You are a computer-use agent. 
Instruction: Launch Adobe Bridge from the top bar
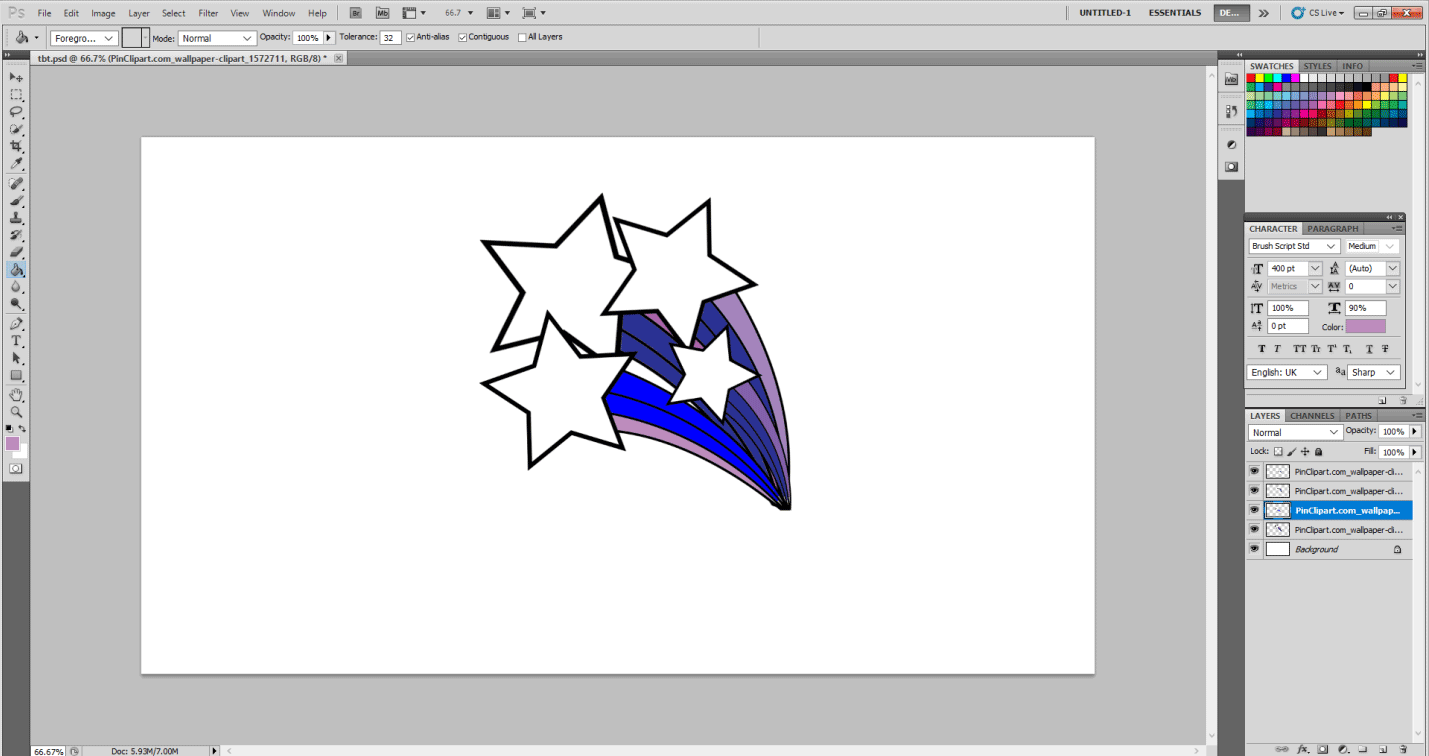coord(357,13)
